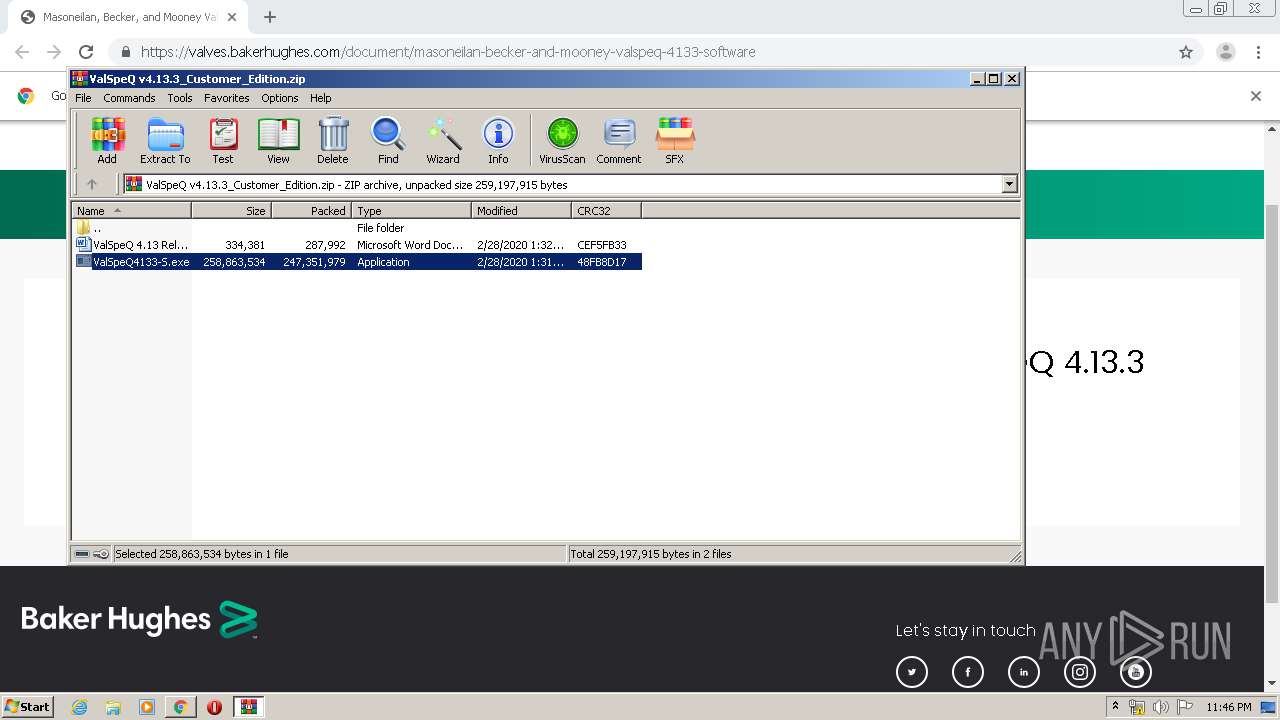
Task: Open Baker Hughes Twitter link
Action: point(912,672)
